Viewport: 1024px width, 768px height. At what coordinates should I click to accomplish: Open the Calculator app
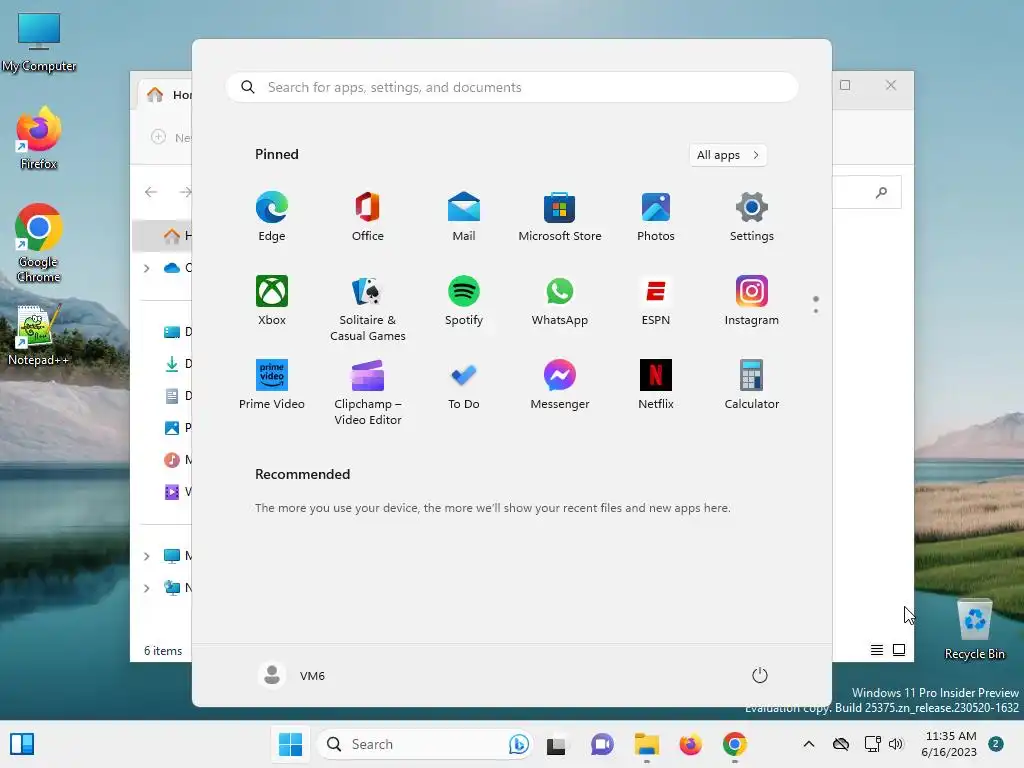[752, 385]
